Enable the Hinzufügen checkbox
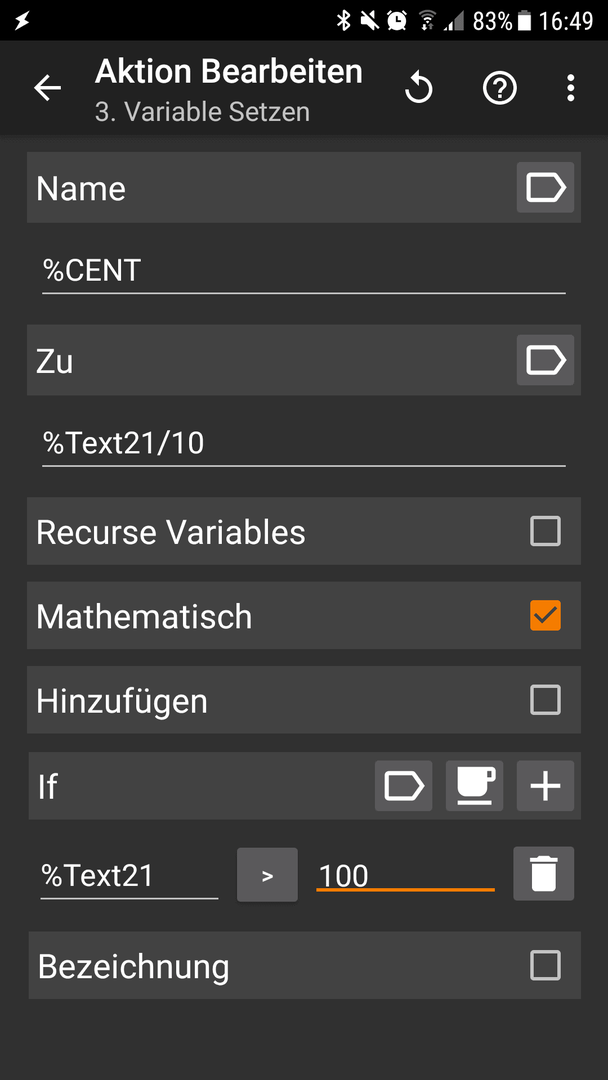Screen dimensions: 608x1080 click(545, 700)
